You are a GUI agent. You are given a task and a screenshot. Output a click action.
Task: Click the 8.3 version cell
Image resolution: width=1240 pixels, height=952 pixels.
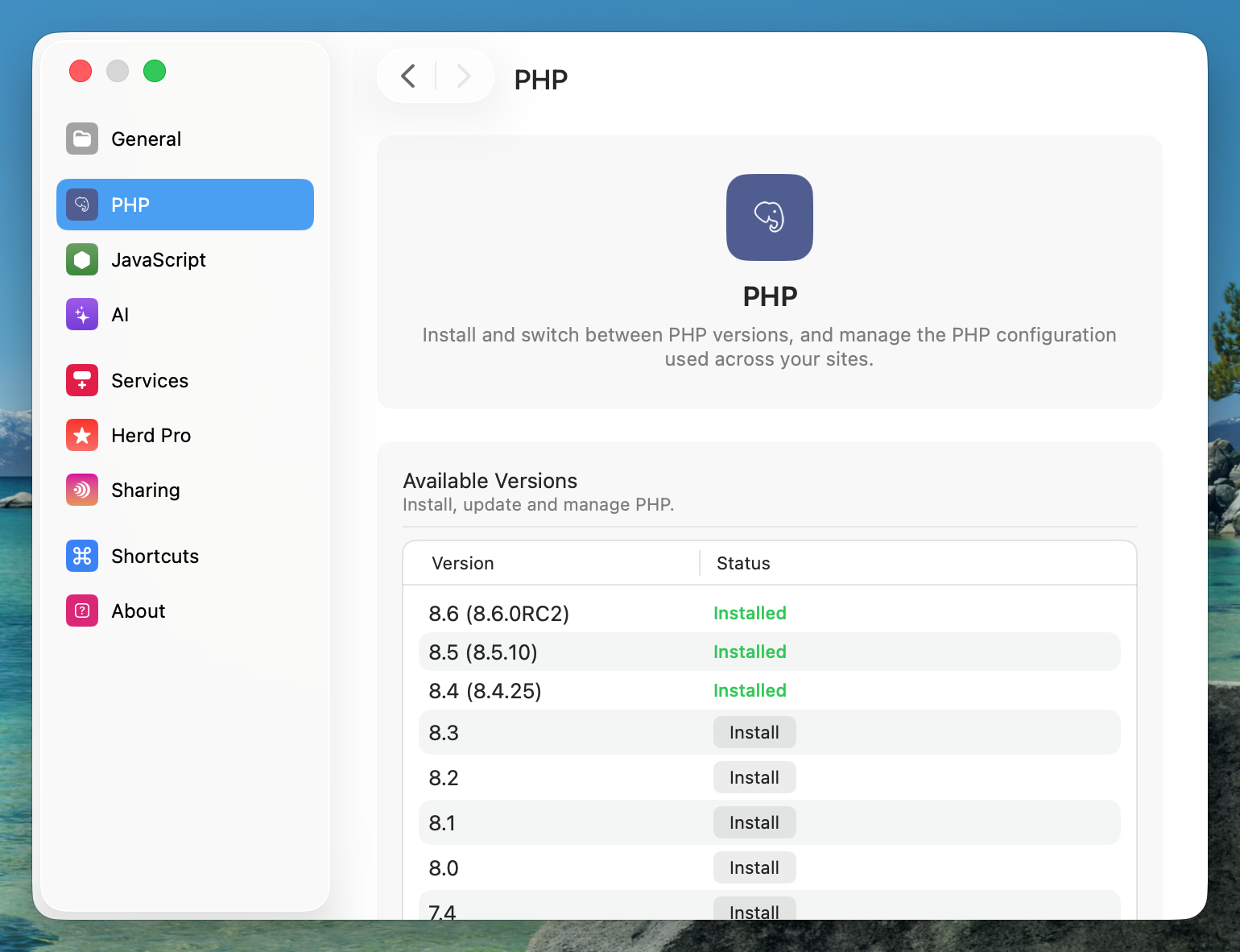[444, 733]
